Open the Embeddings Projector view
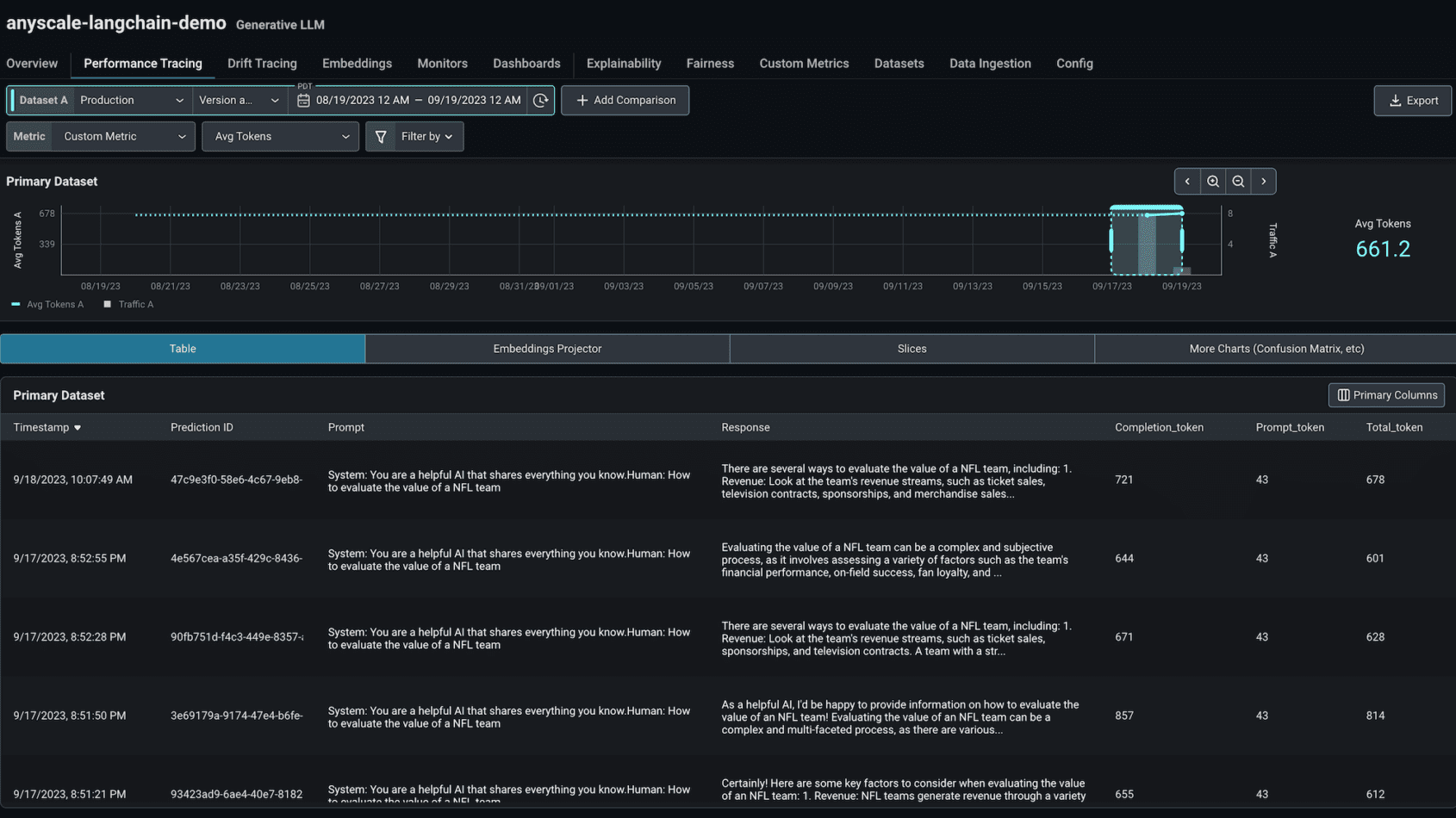Image resolution: width=1456 pixels, height=818 pixels. tap(547, 349)
